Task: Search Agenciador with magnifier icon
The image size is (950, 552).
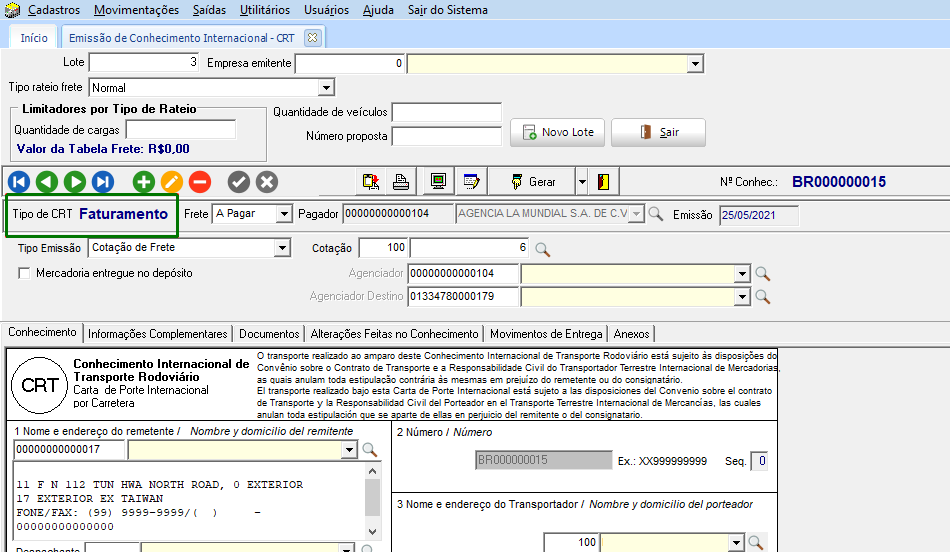Action: pyautogui.click(x=763, y=274)
